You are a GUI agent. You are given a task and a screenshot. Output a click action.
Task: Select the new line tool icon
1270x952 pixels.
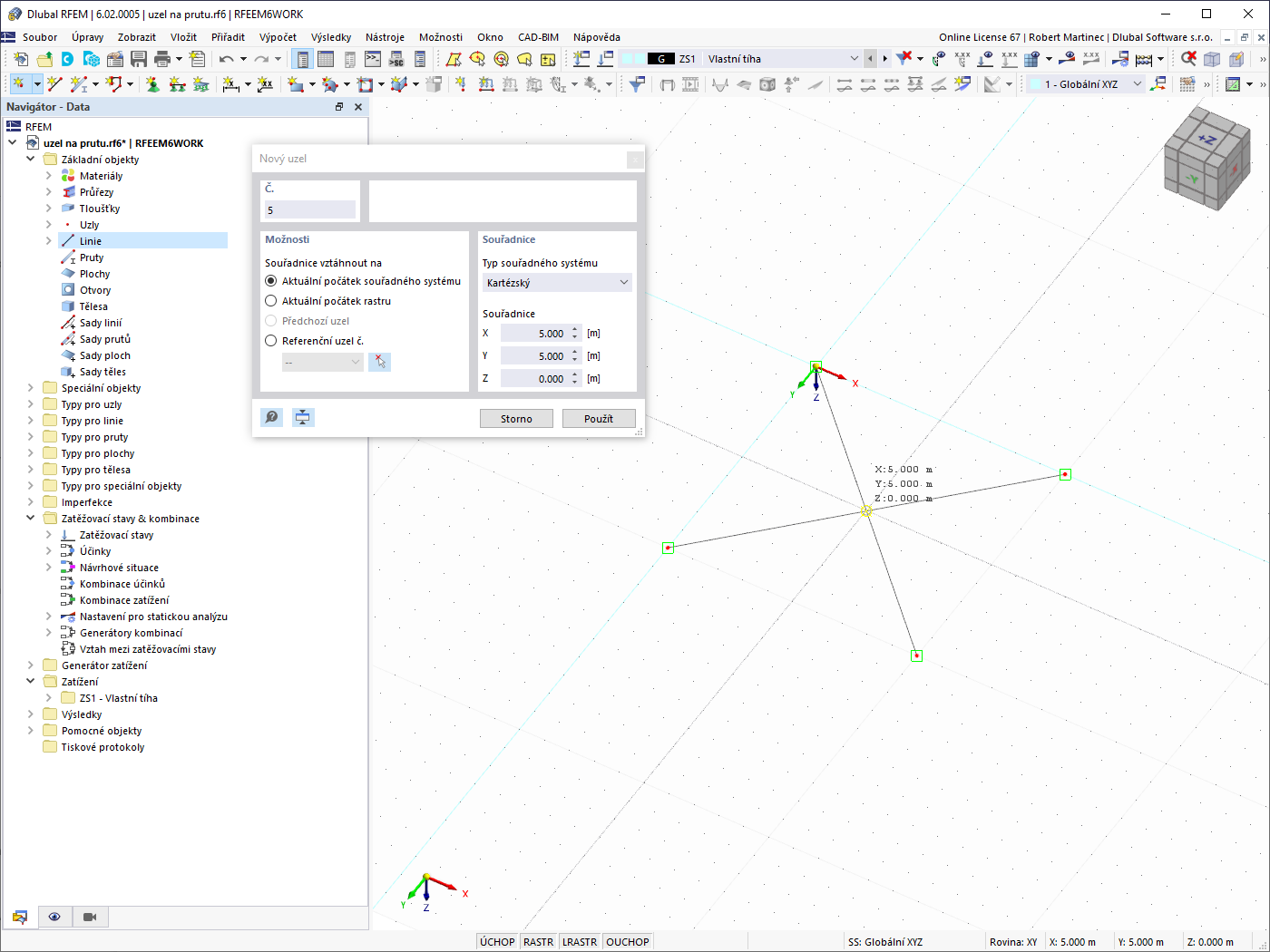point(54,84)
